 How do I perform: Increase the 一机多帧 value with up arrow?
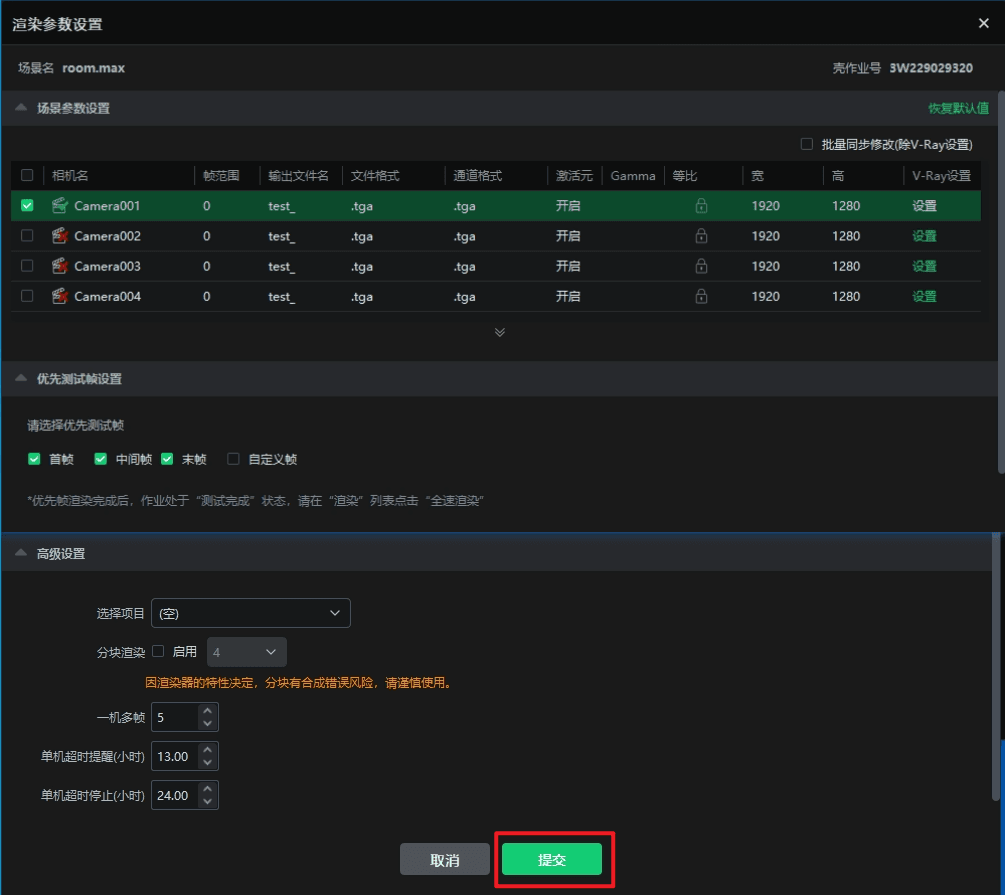coord(207,711)
